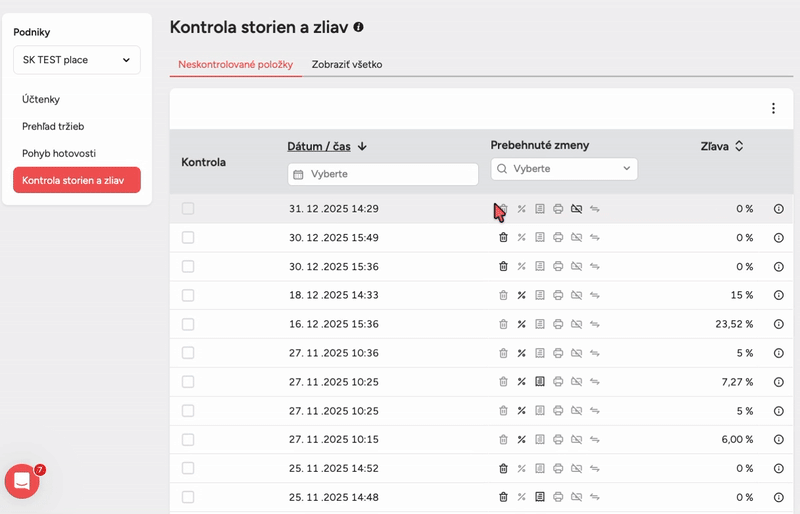
Task: Click trash icon in 30.12.2025 15:49 row
Action: tap(503, 238)
